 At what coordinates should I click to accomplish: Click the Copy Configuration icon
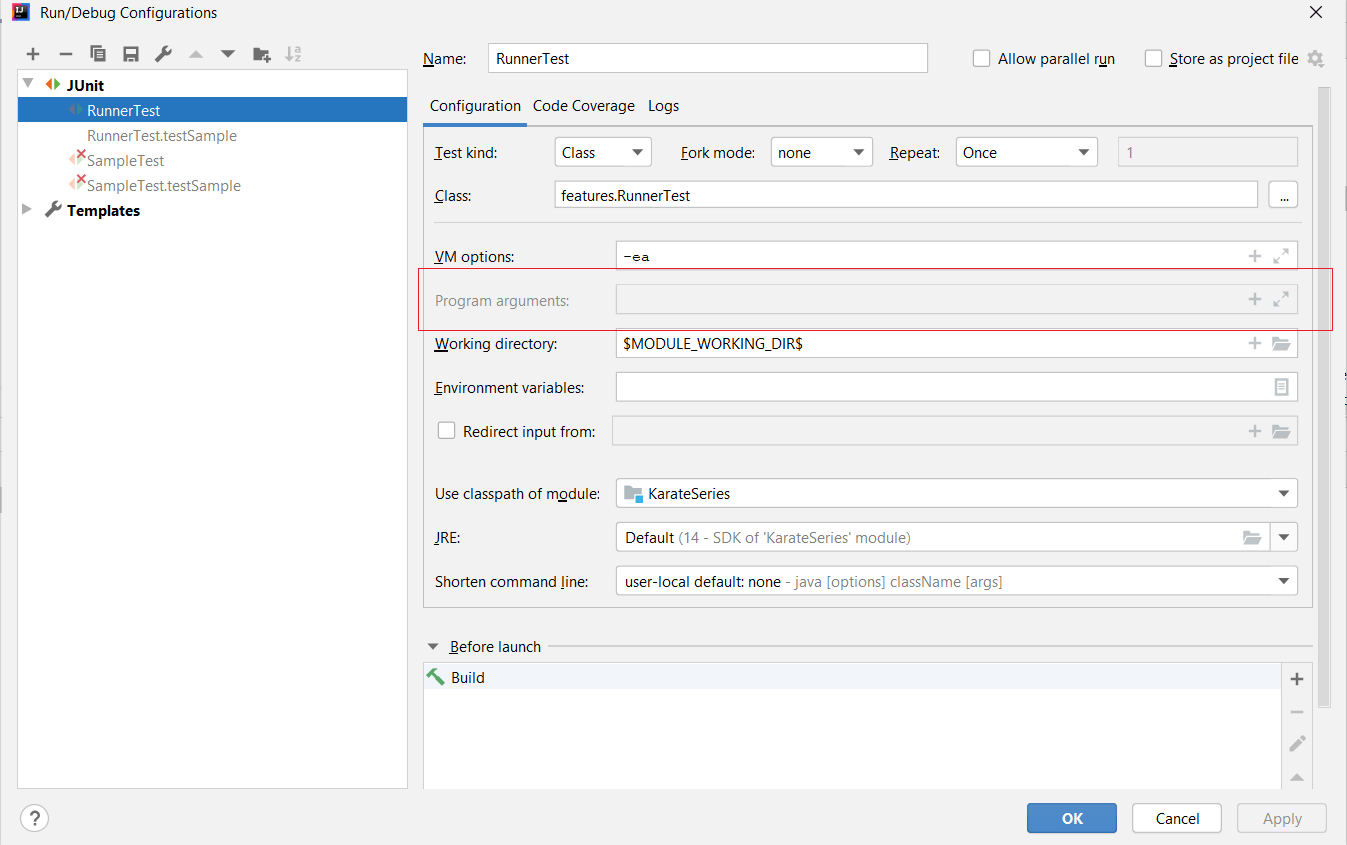click(x=98, y=54)
